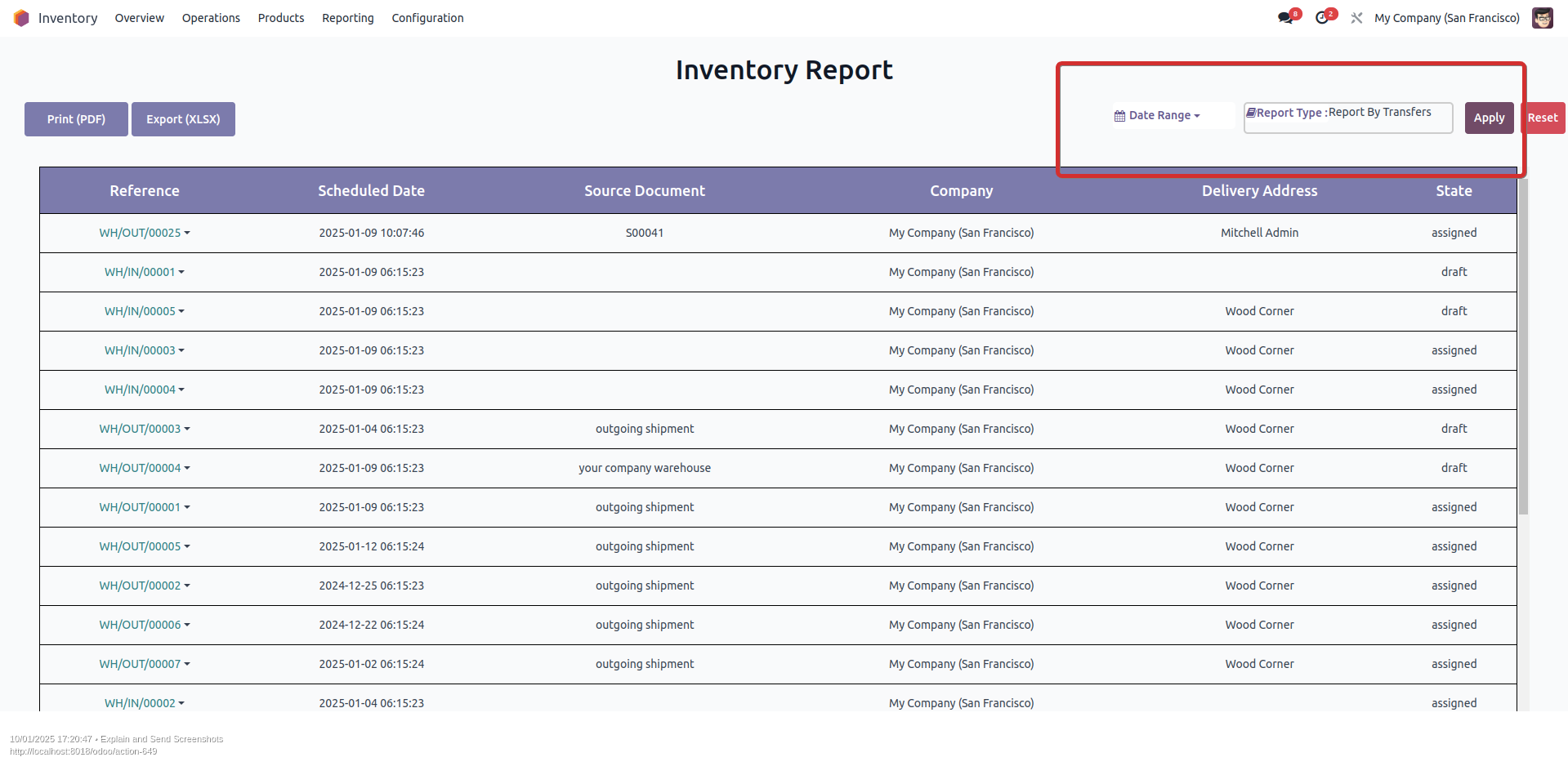
Task: Open the user avatar menu
Action: click(1542, 18)
